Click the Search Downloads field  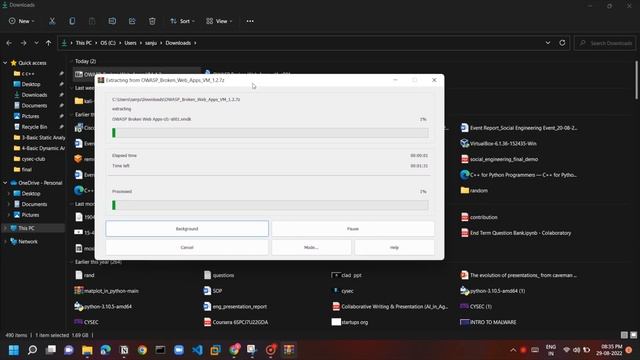pyautogui.click(x=605, y=43)
